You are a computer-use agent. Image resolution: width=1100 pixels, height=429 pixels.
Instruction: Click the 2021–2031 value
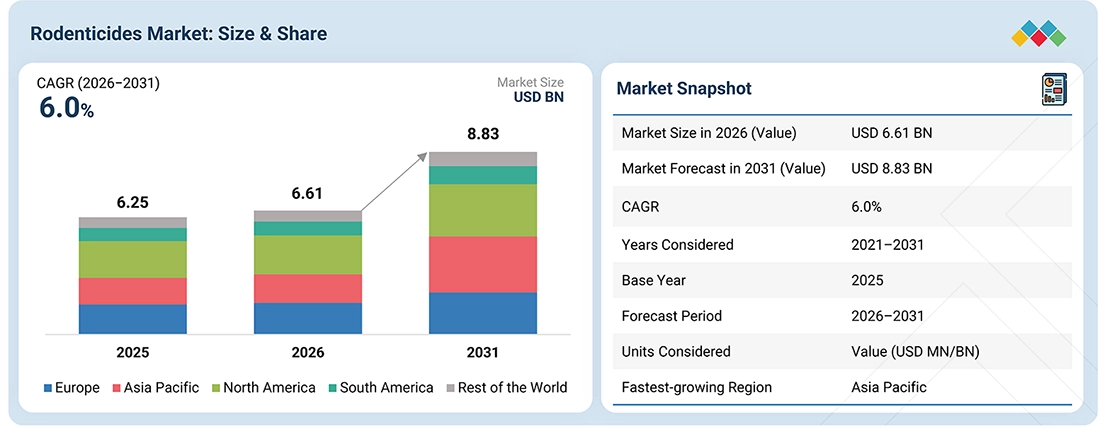(x=887, y=245)
